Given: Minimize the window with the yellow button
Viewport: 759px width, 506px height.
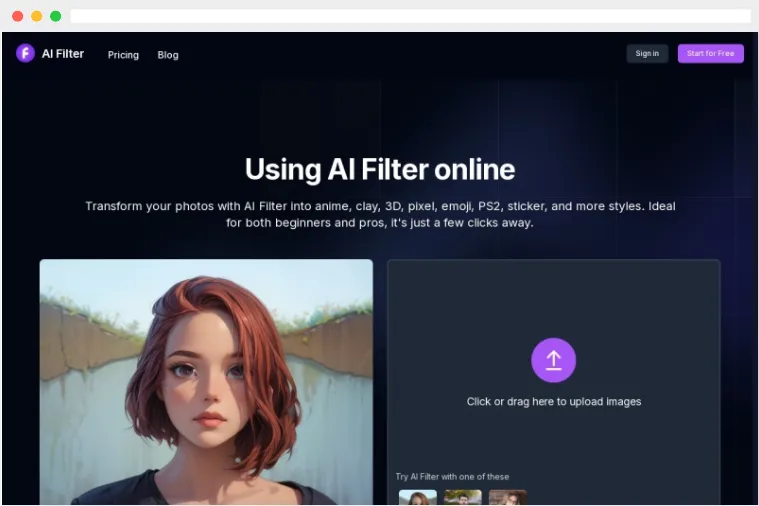Looking at the screenshot, I should coord(37,16).
